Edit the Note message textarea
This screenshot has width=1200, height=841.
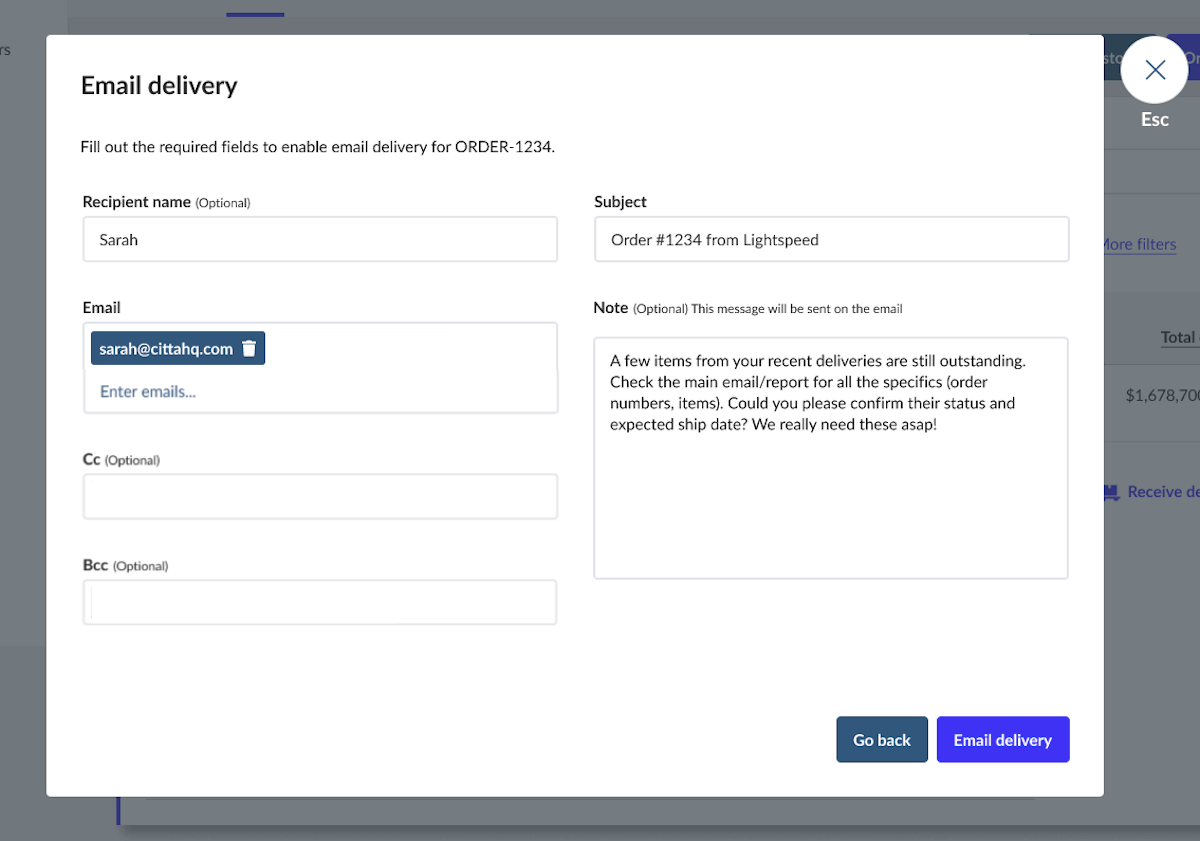831,458
